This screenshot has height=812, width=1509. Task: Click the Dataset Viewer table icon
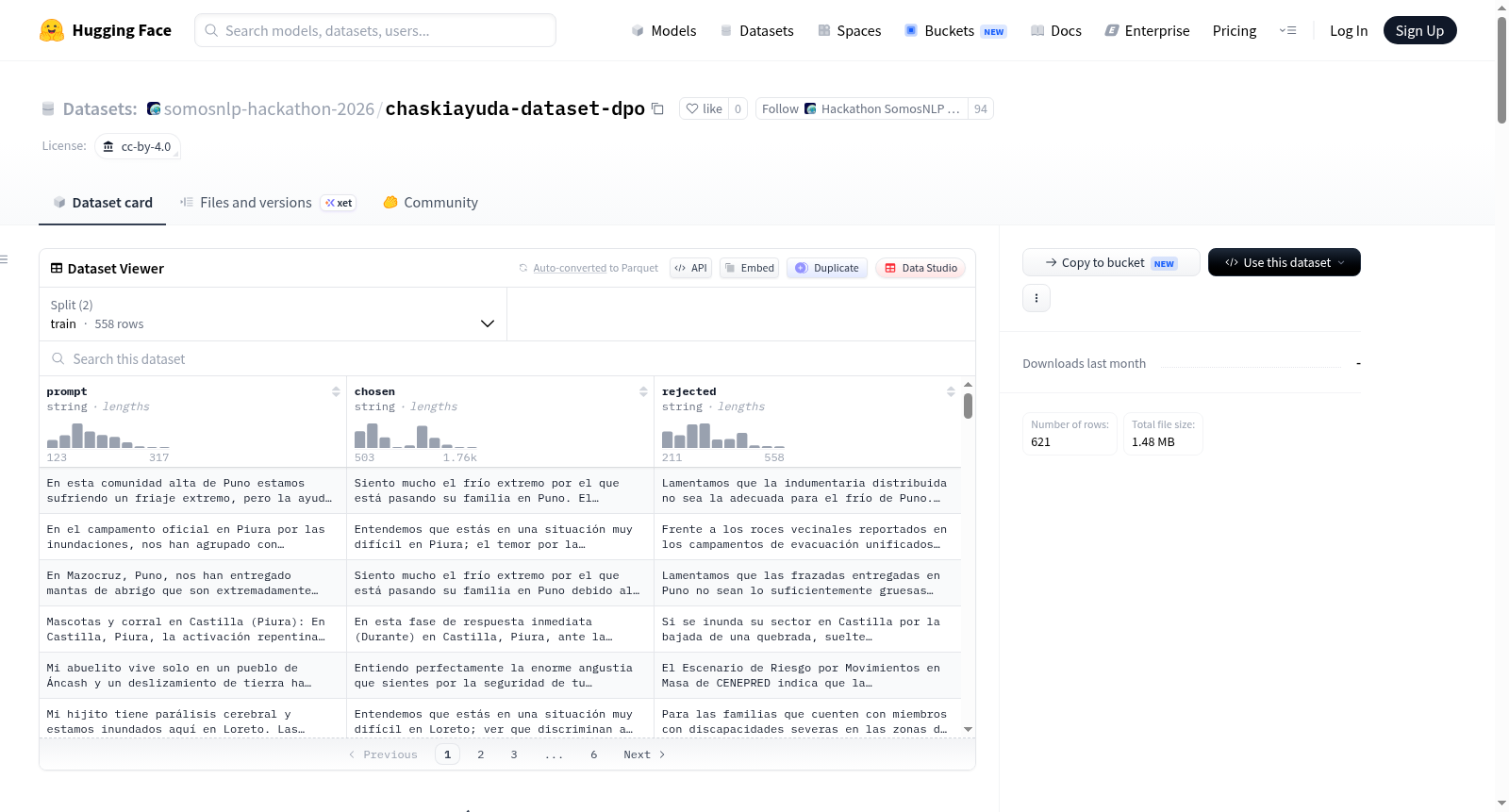click(57, 269)
